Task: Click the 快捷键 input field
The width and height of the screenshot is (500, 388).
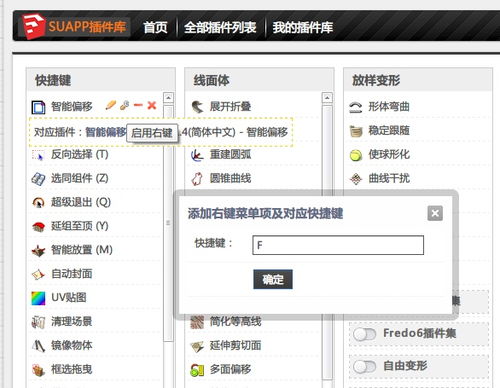Action: click(338, 245)
